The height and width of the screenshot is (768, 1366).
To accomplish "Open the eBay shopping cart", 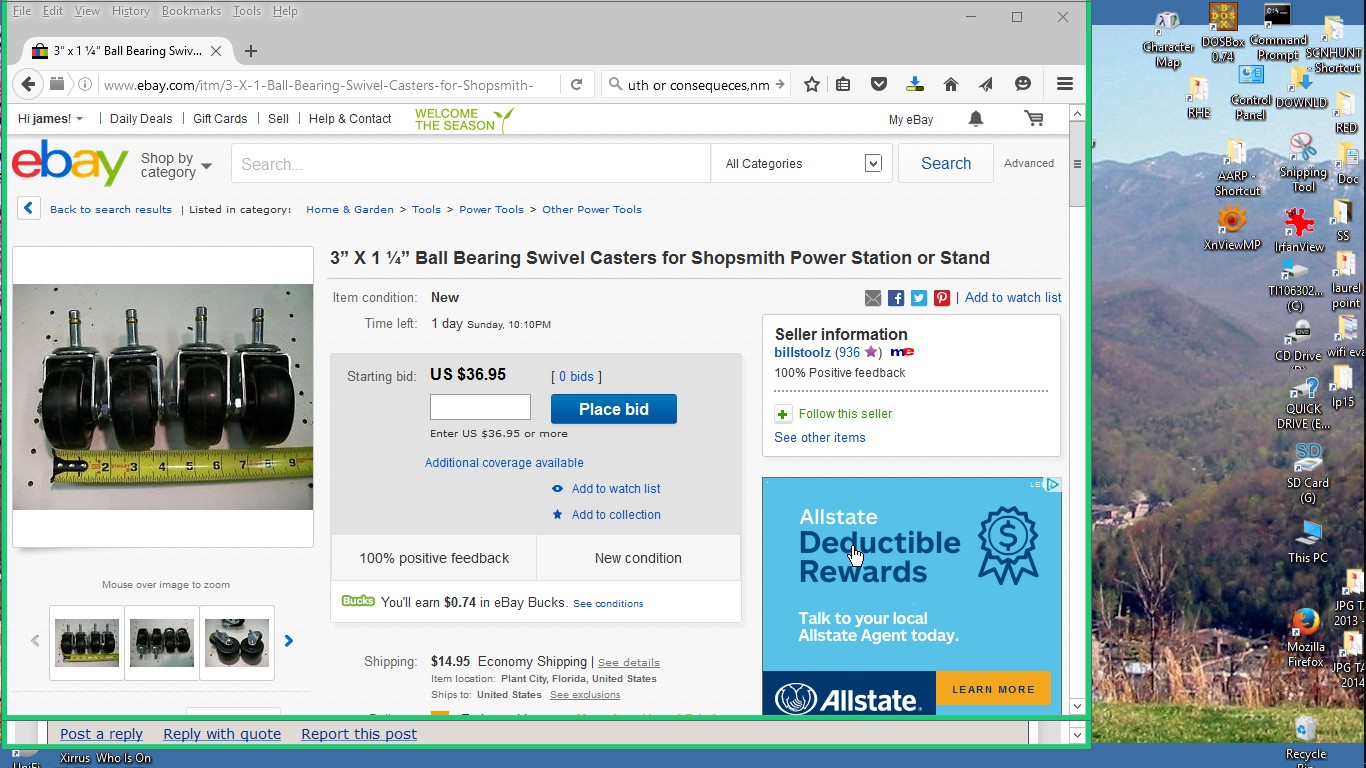I will (1034, 119).
